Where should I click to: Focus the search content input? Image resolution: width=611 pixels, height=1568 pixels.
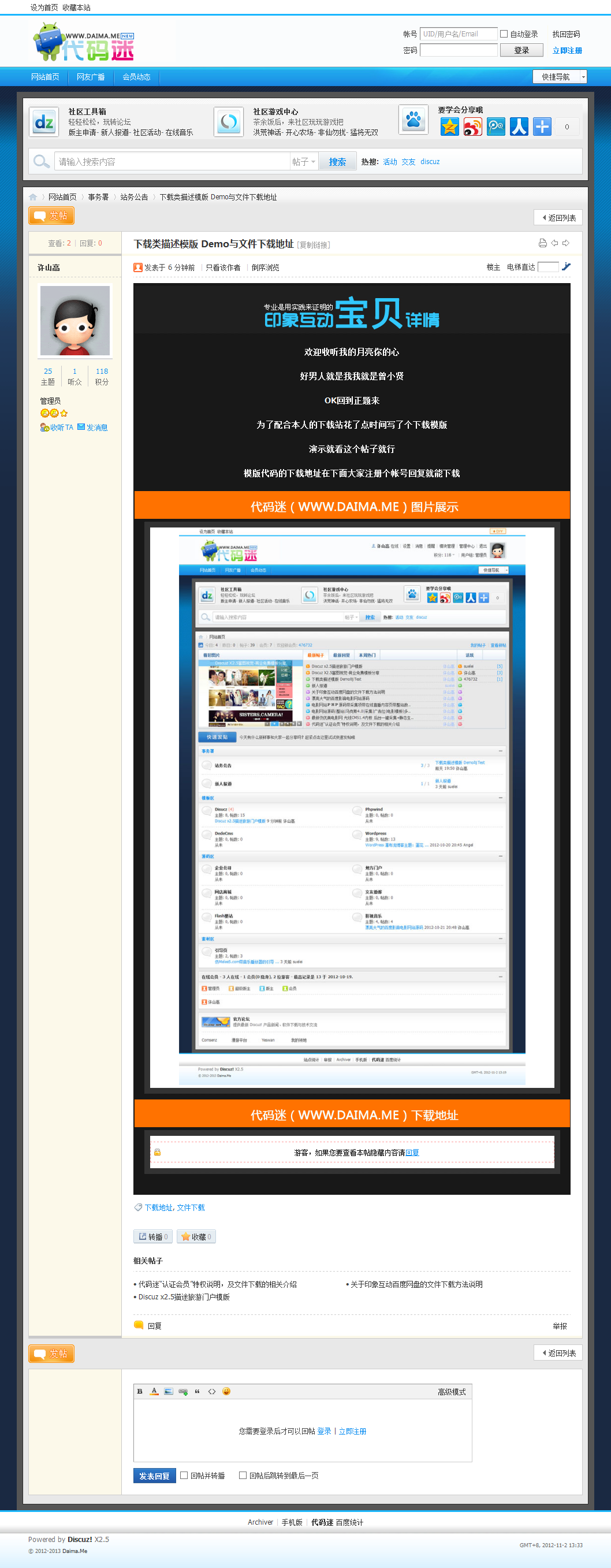[172, 161]
